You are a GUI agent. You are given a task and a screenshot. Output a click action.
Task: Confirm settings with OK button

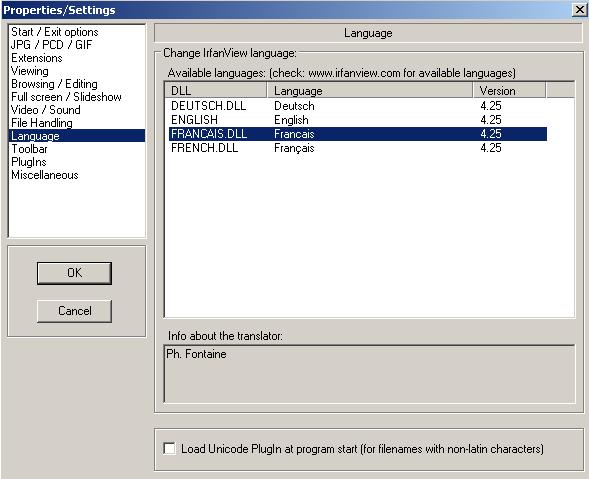pos(74,273)
